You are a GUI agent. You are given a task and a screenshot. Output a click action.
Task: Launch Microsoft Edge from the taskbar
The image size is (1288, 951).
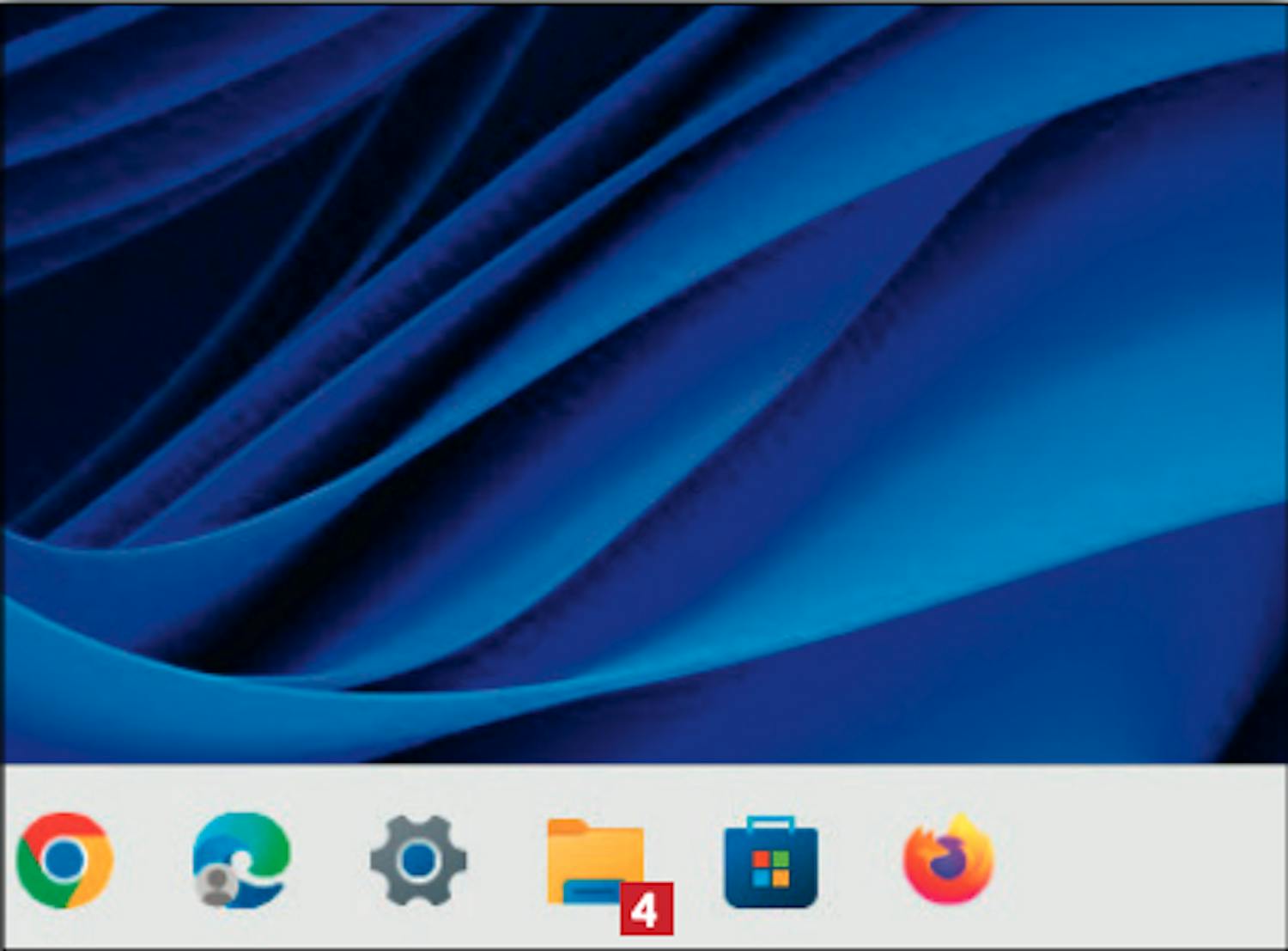point(241,860)
